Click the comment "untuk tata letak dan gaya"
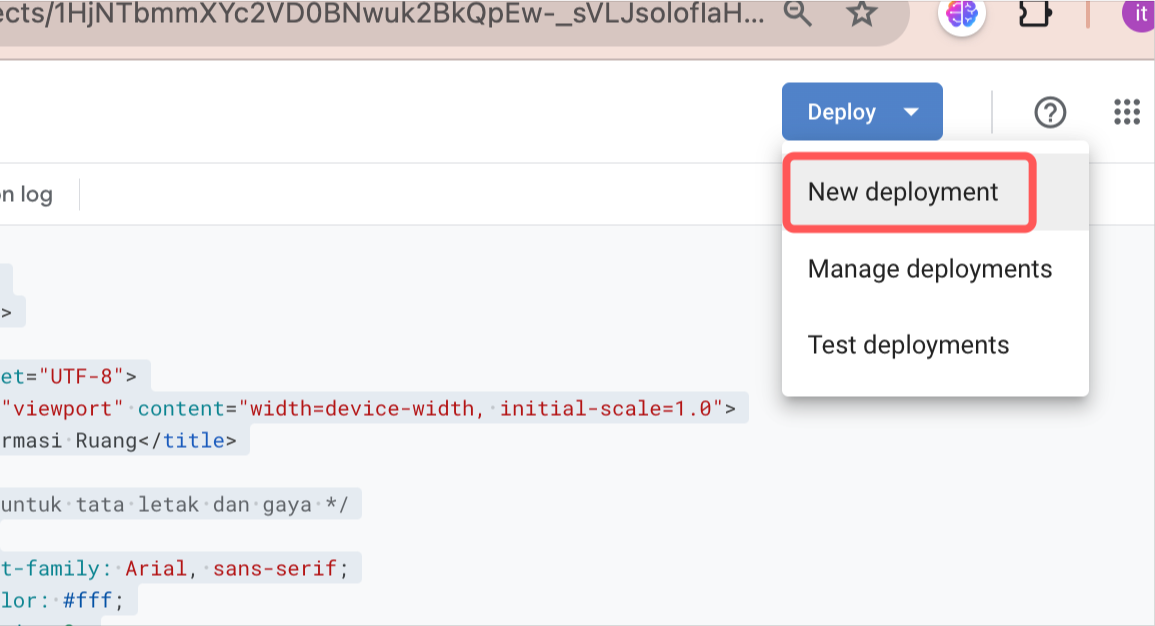1155x626 pixels. pyautogui.click(x=156, y=505)
